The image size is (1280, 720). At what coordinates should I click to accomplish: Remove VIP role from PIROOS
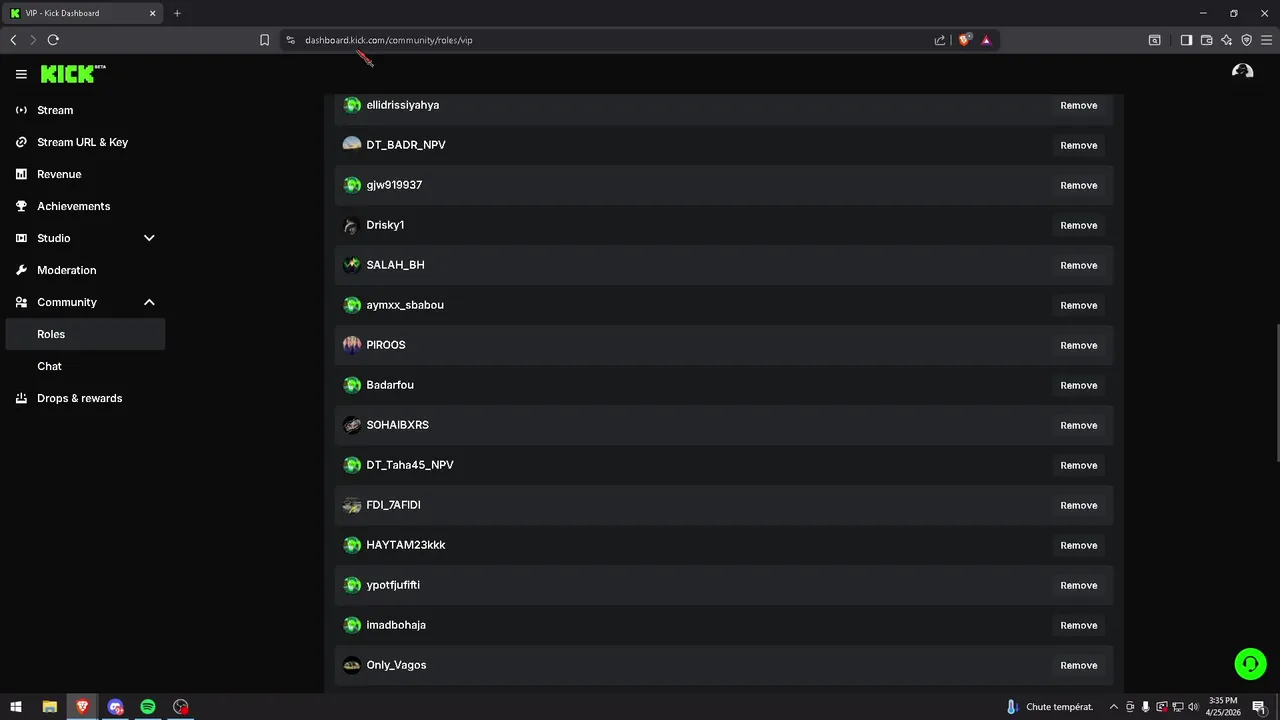pos(1078,345)
